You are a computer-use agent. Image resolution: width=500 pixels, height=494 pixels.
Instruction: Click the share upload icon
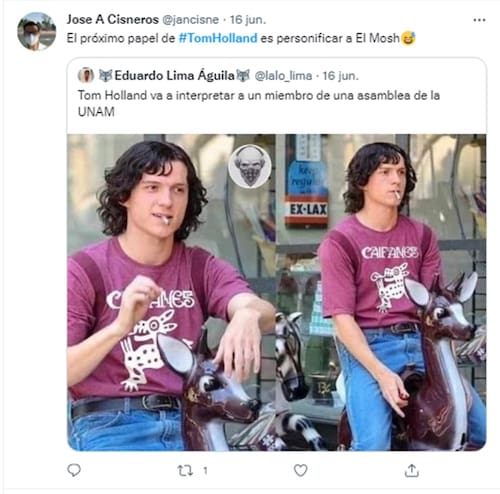[412, 470]
